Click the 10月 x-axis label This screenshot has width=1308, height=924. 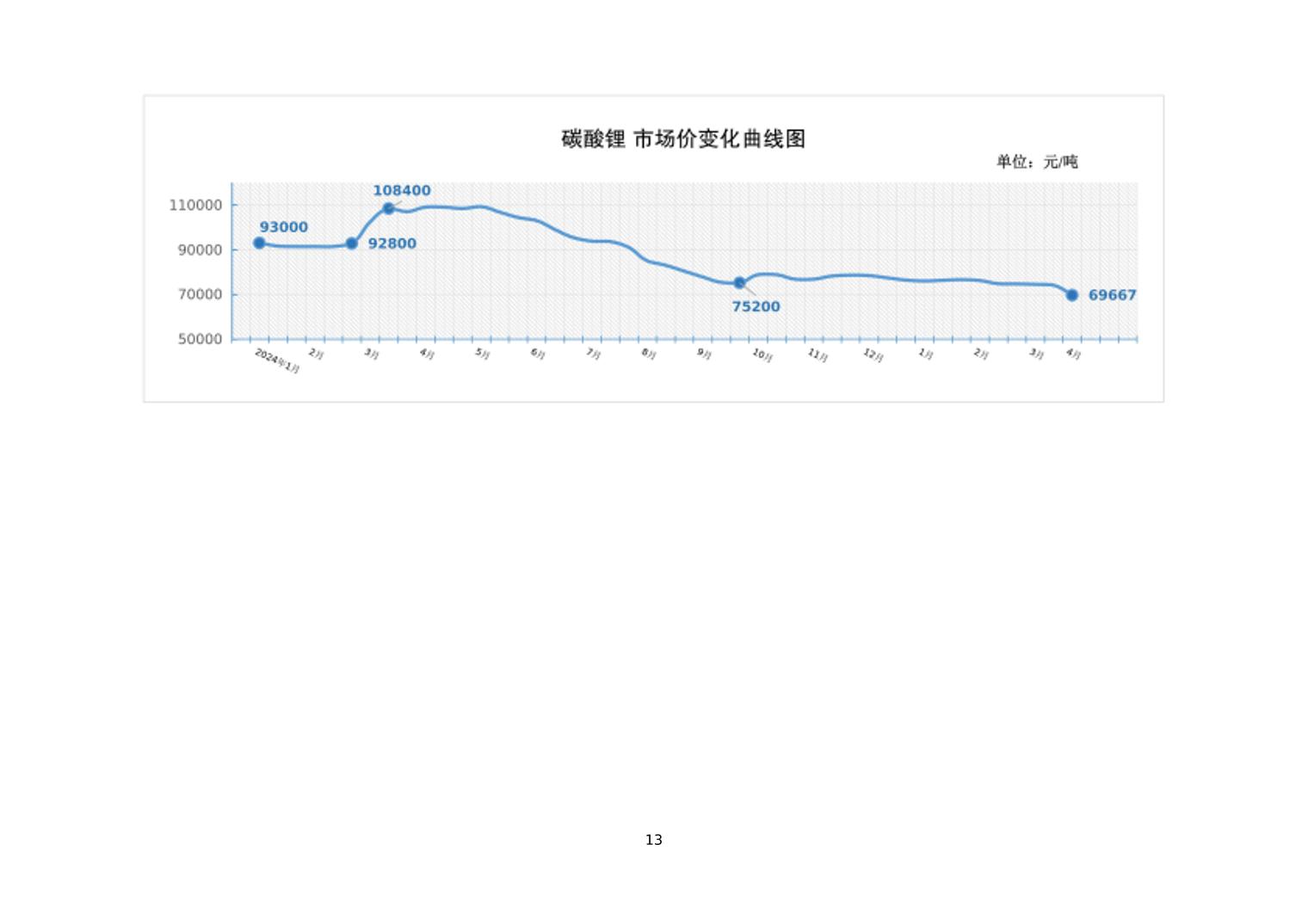pos(762,354)
